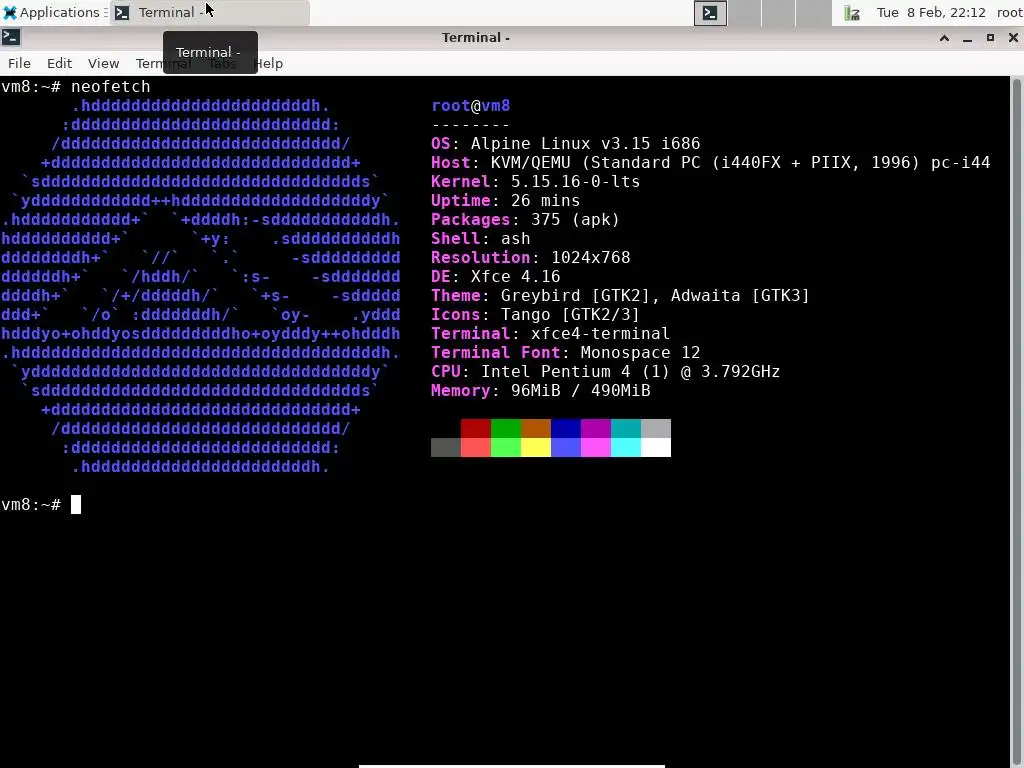
Task: Click the terminal cursor at the bottom prompt
Action: pos(76,505)
